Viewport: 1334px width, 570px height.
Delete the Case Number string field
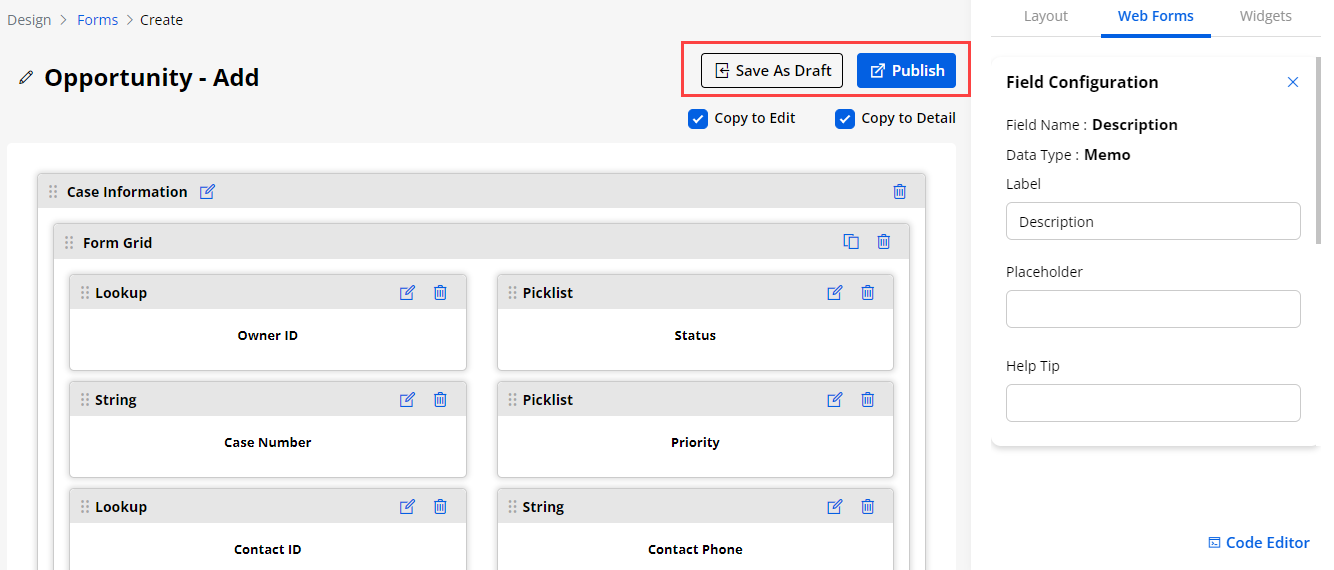pyautogui.click(x=440, y=400)
